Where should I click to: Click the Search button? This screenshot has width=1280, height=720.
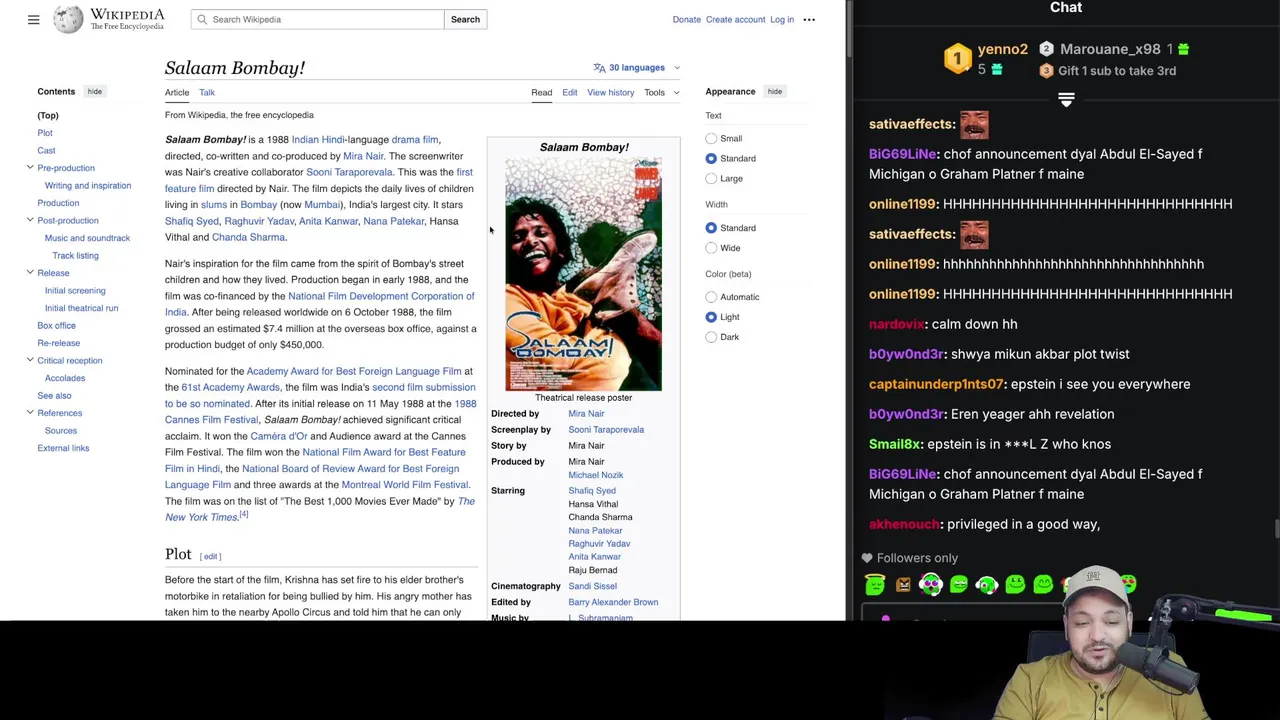465,19
